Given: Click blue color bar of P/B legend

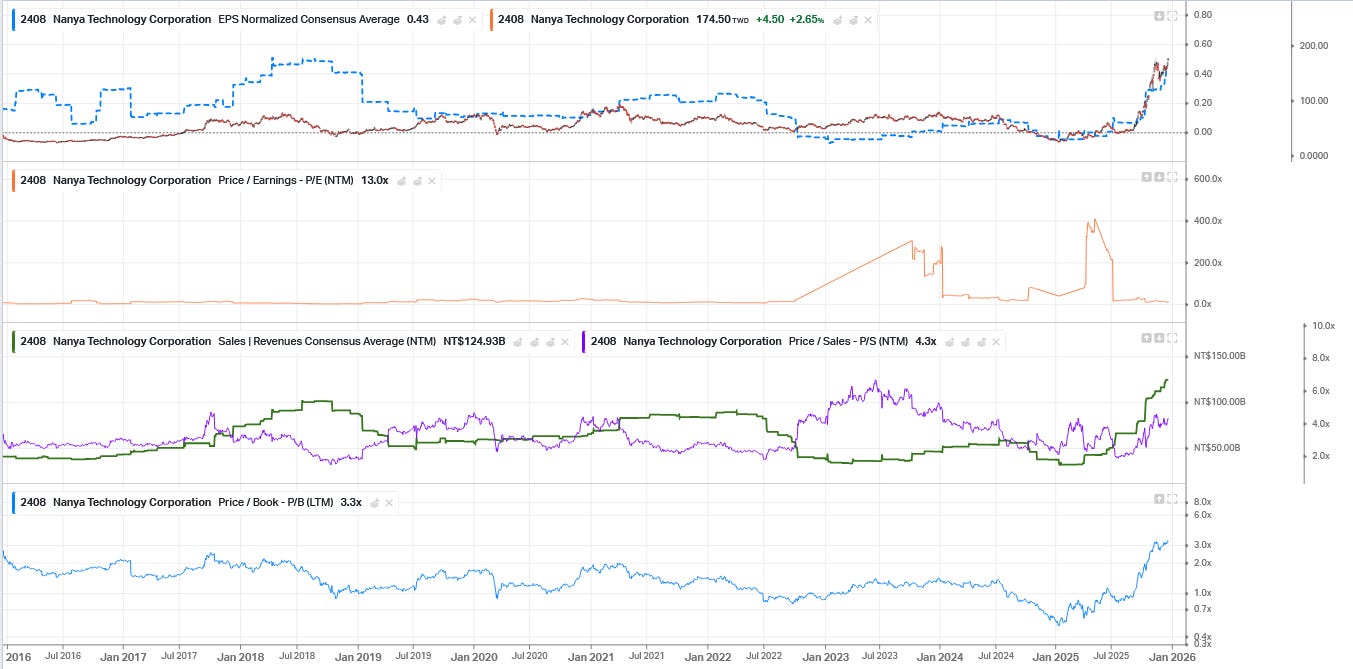Looking at the screenshot, I should pos(13,502).
